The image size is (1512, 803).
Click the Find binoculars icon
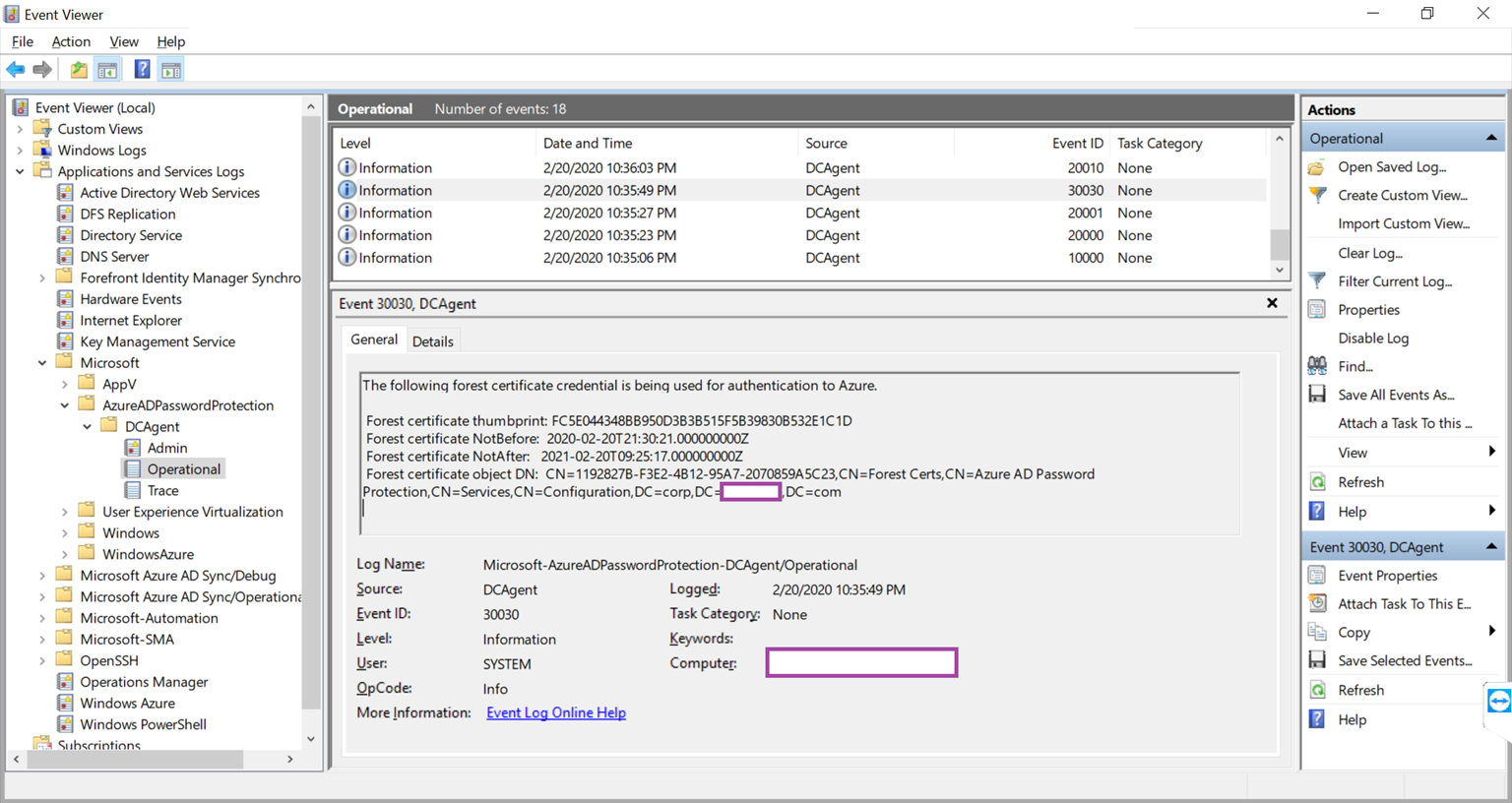[1317, 366]
